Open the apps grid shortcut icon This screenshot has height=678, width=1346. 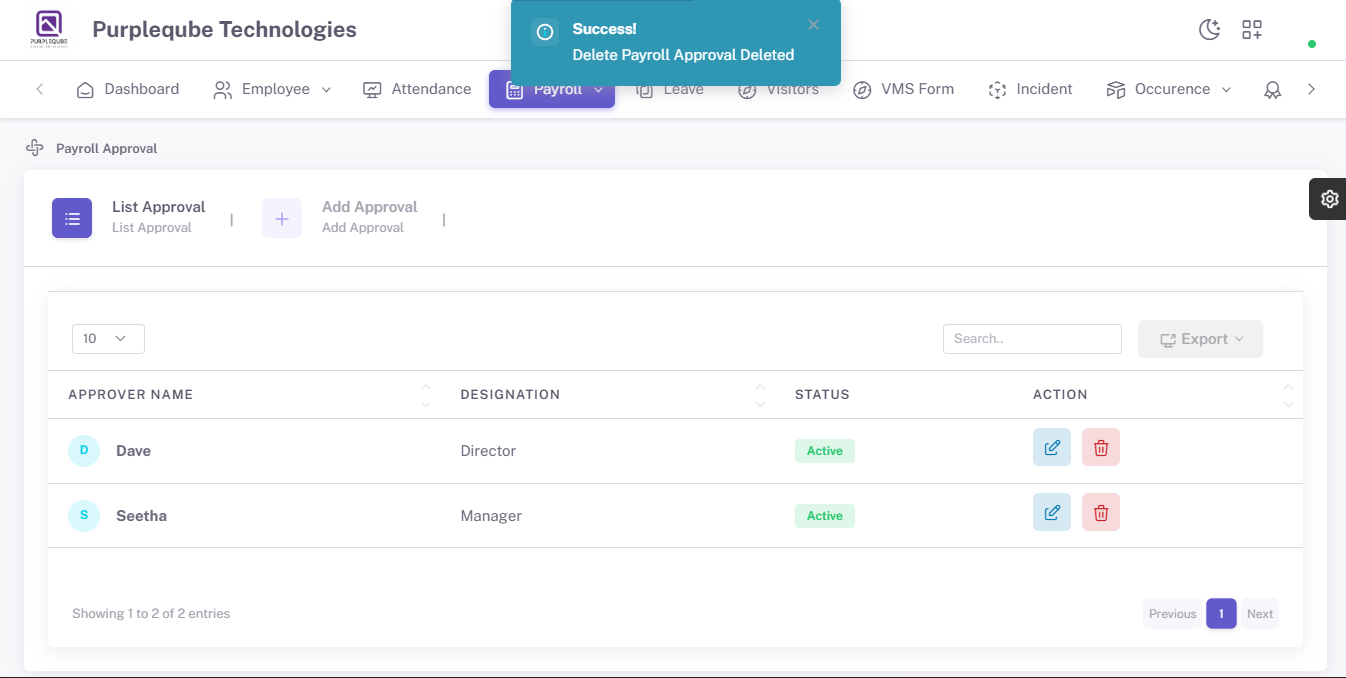(x=1252, y=30)
